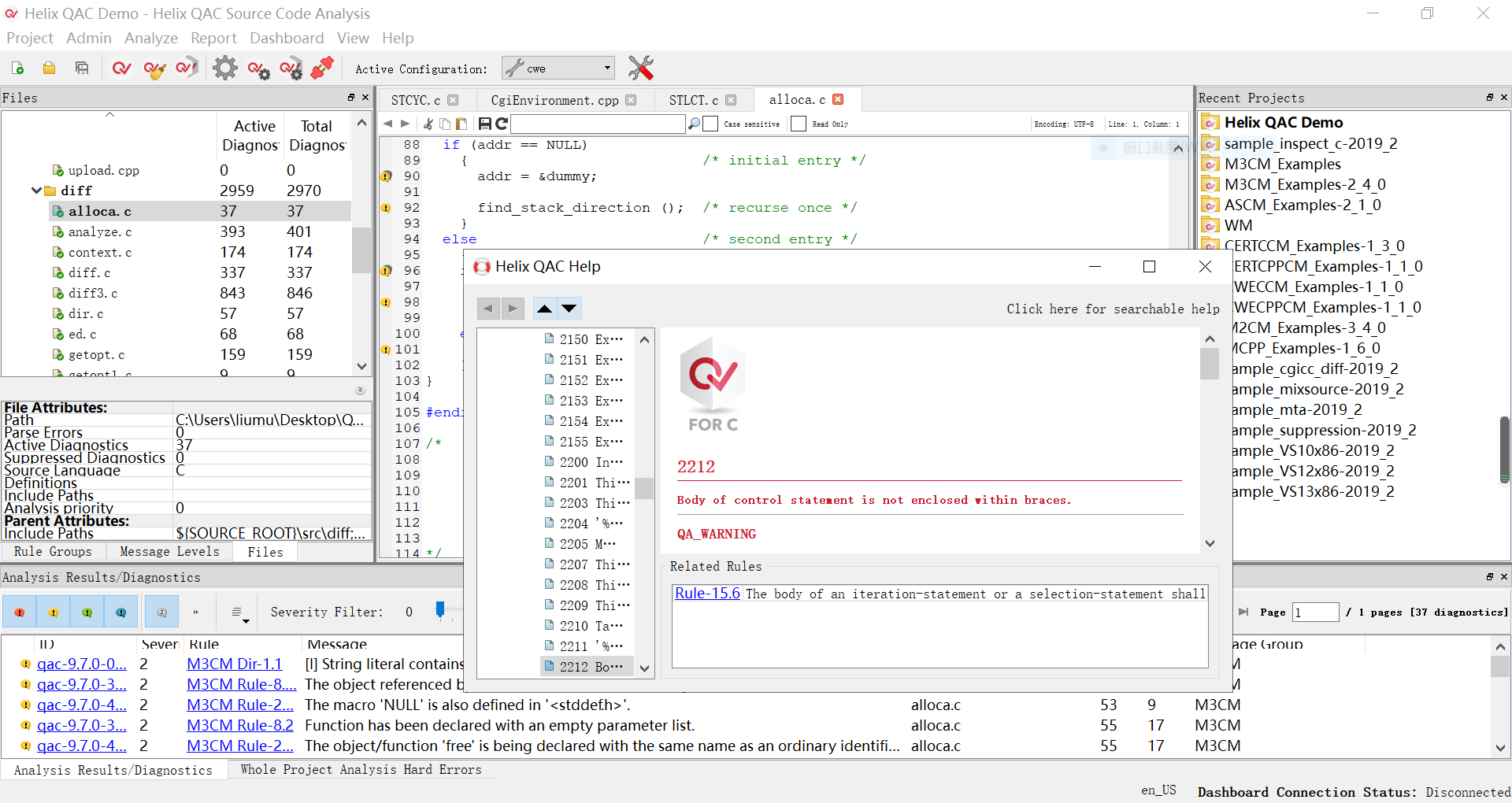
Task: Click the reload icon in the editor toolbar
Action: tap(502, 124)
